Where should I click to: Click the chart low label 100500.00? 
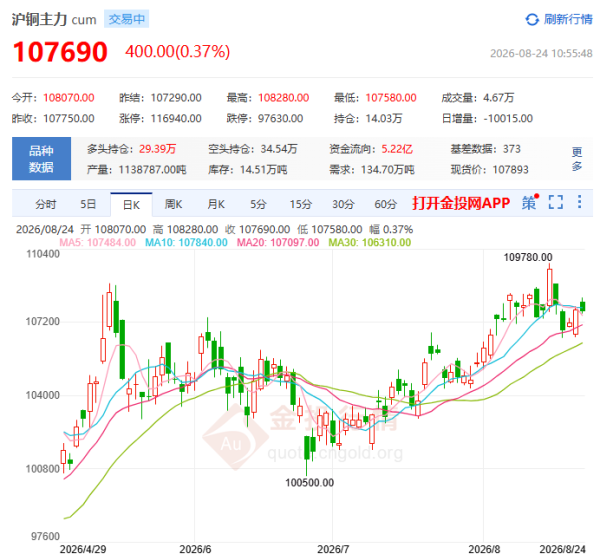(x=310, y=483)
